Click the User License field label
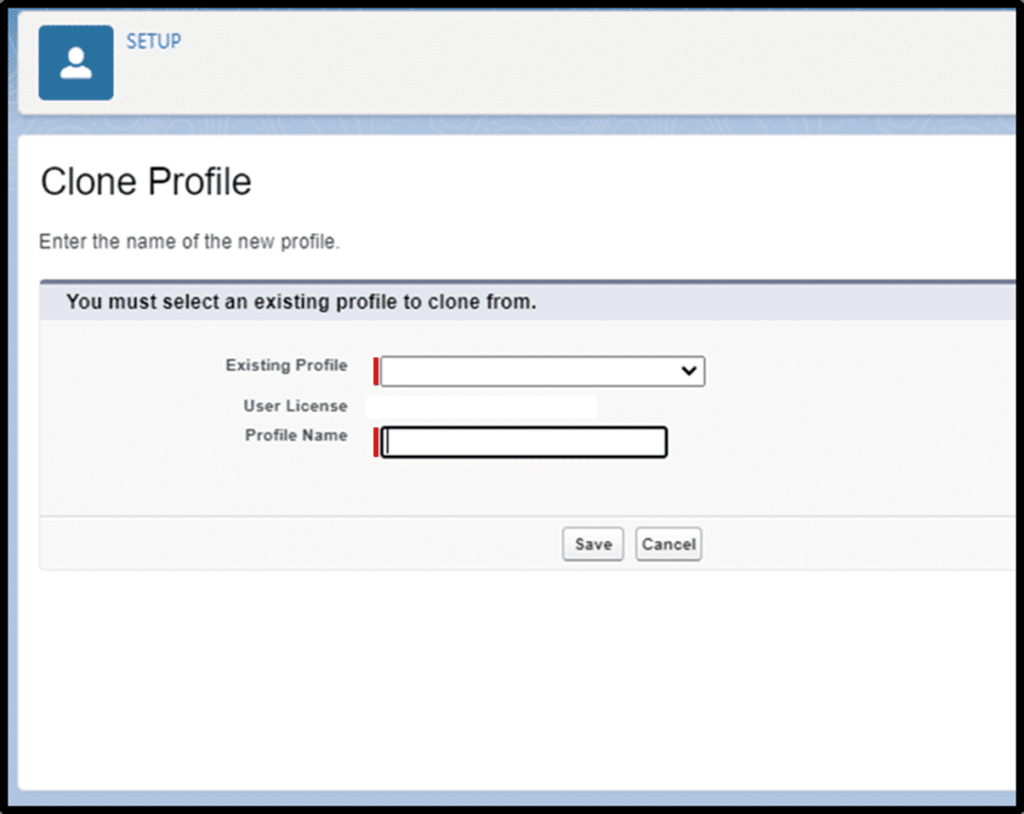The height and width of the screenshot is (814, 1024). 295,406
